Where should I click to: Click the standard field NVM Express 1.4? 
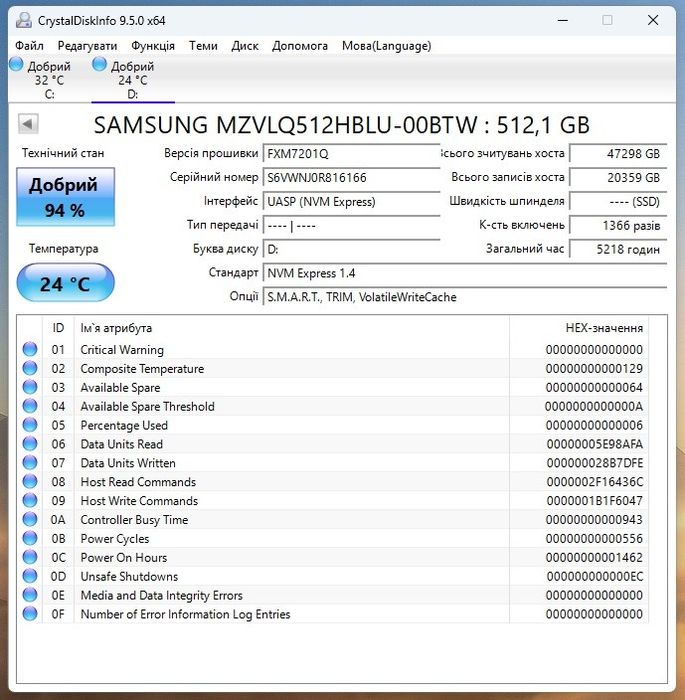coord(465,273)
